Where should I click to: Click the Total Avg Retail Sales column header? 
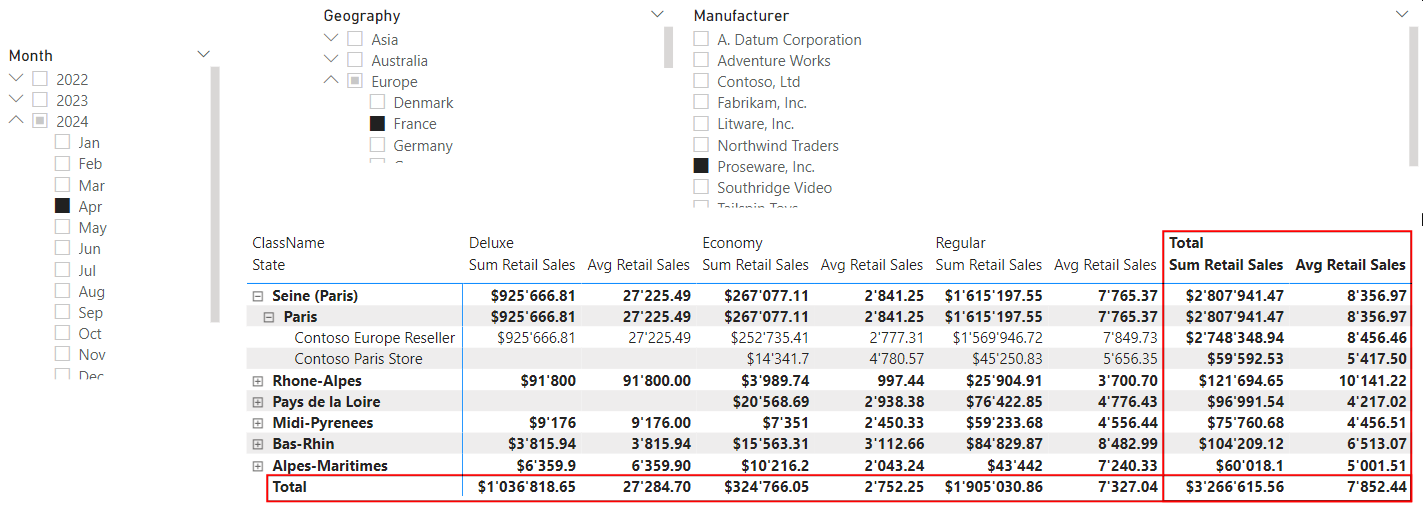tap(1350, 265)
